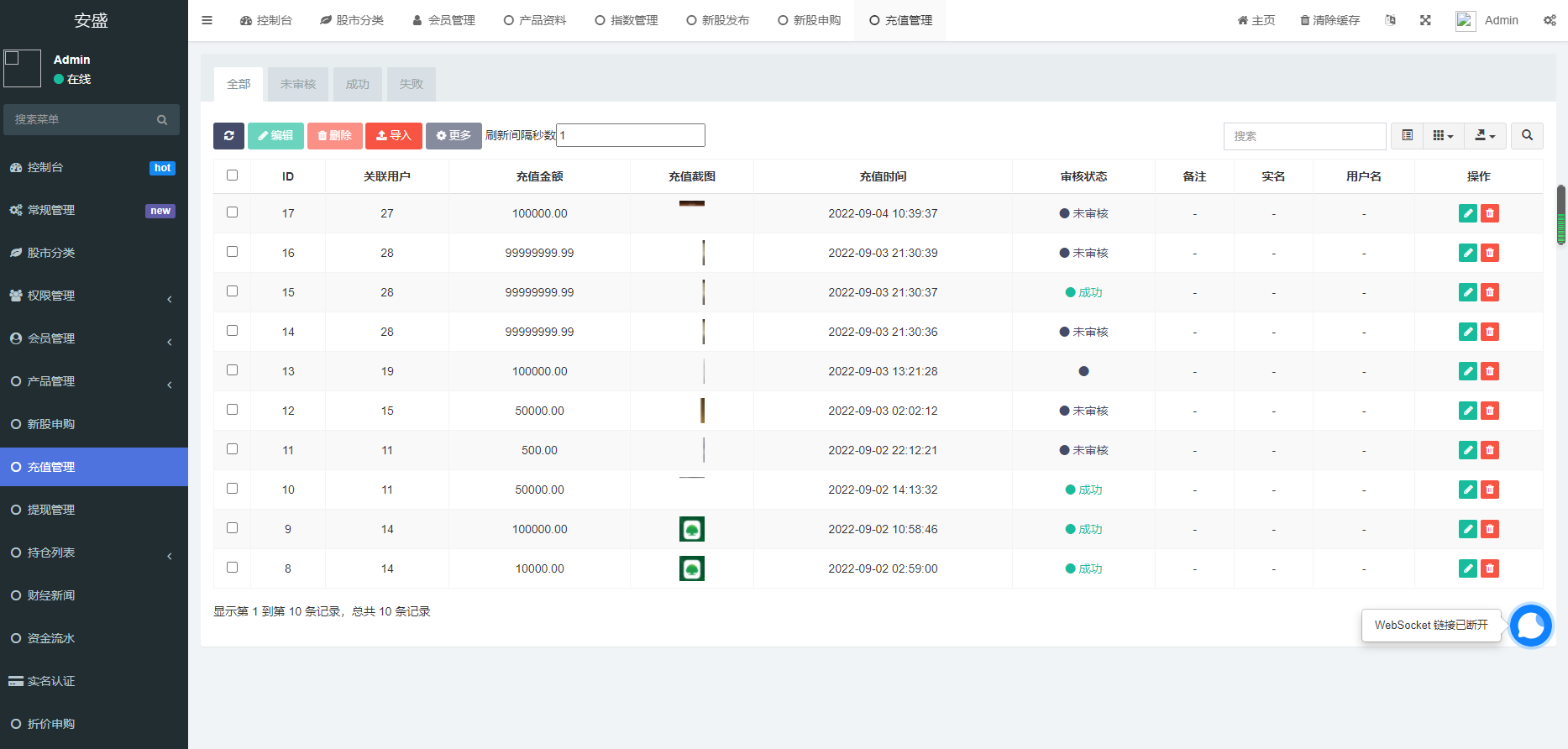1568x749 pixels.
Task: Toggle the table view icon button
Action: (1407, 135)
